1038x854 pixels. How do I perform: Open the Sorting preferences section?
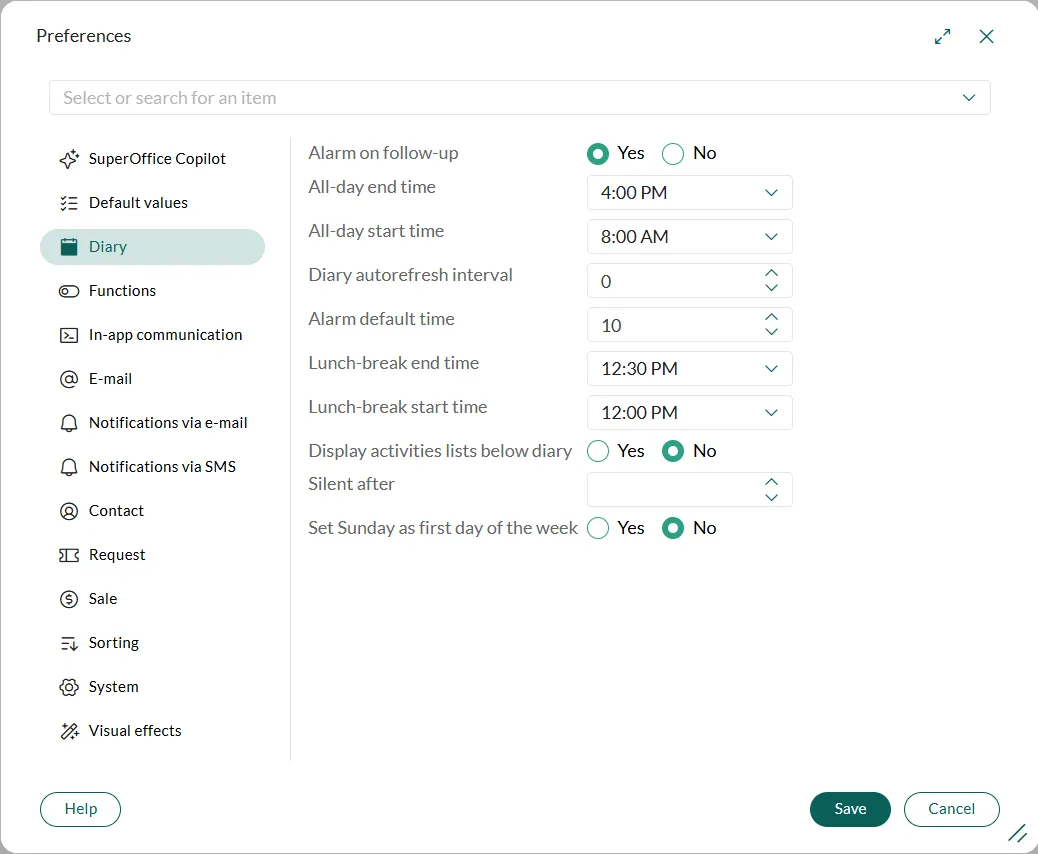113,643
